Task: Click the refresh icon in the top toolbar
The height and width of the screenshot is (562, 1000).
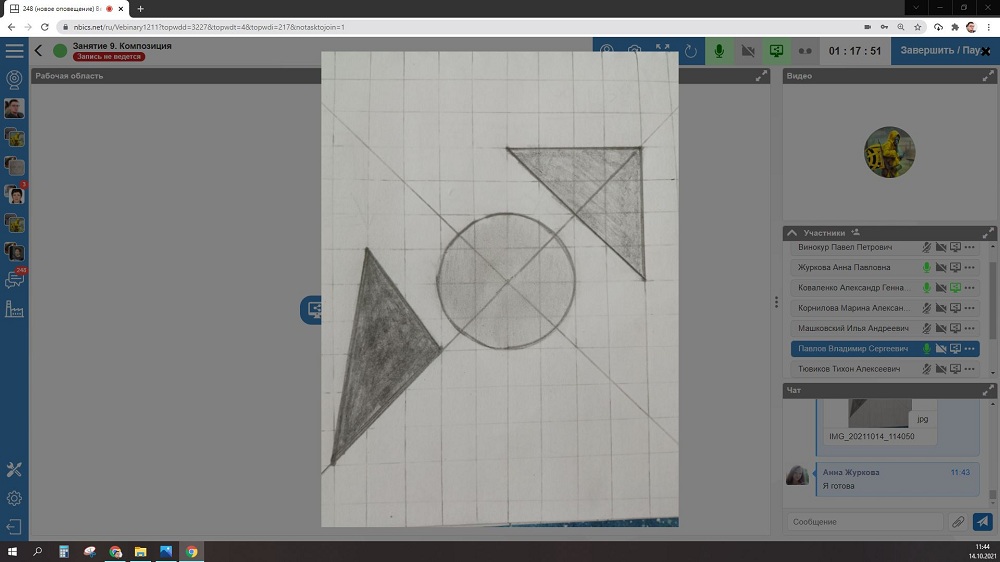Action: pos(690,51)
